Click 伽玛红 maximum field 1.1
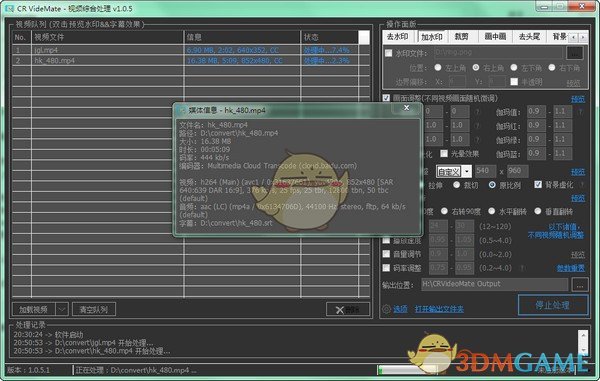600x381 pixels. (562, 125)
